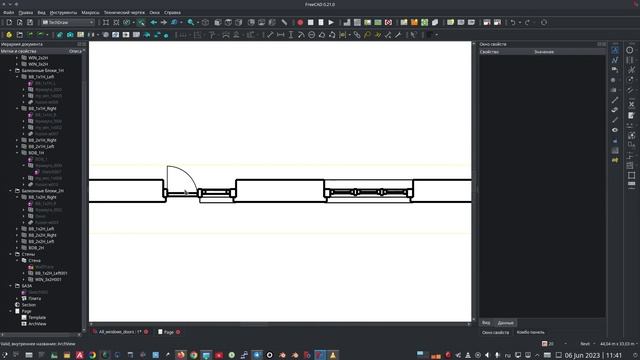Screen dimensions: 640x360
Task: Collapse the Балконные Блоки_1H group
Action: coord(11,71)
